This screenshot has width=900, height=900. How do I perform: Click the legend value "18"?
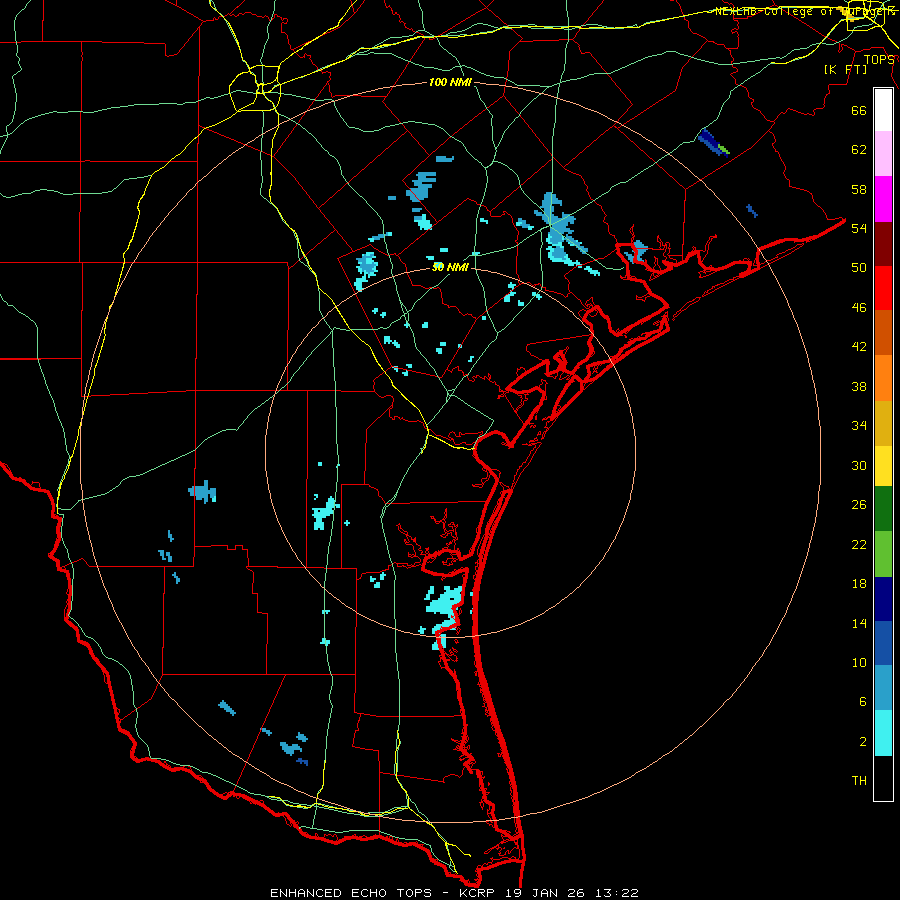(x=859, y=584)
